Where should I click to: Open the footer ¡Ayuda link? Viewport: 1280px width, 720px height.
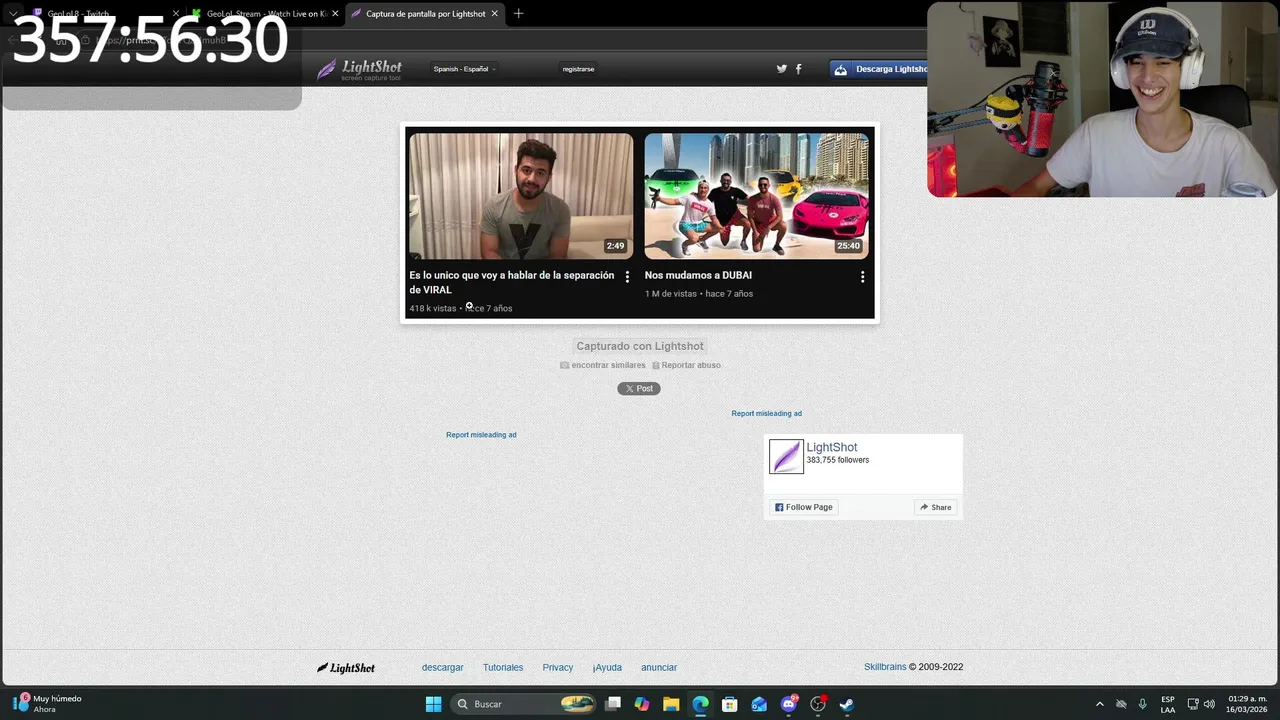[607, 667]
